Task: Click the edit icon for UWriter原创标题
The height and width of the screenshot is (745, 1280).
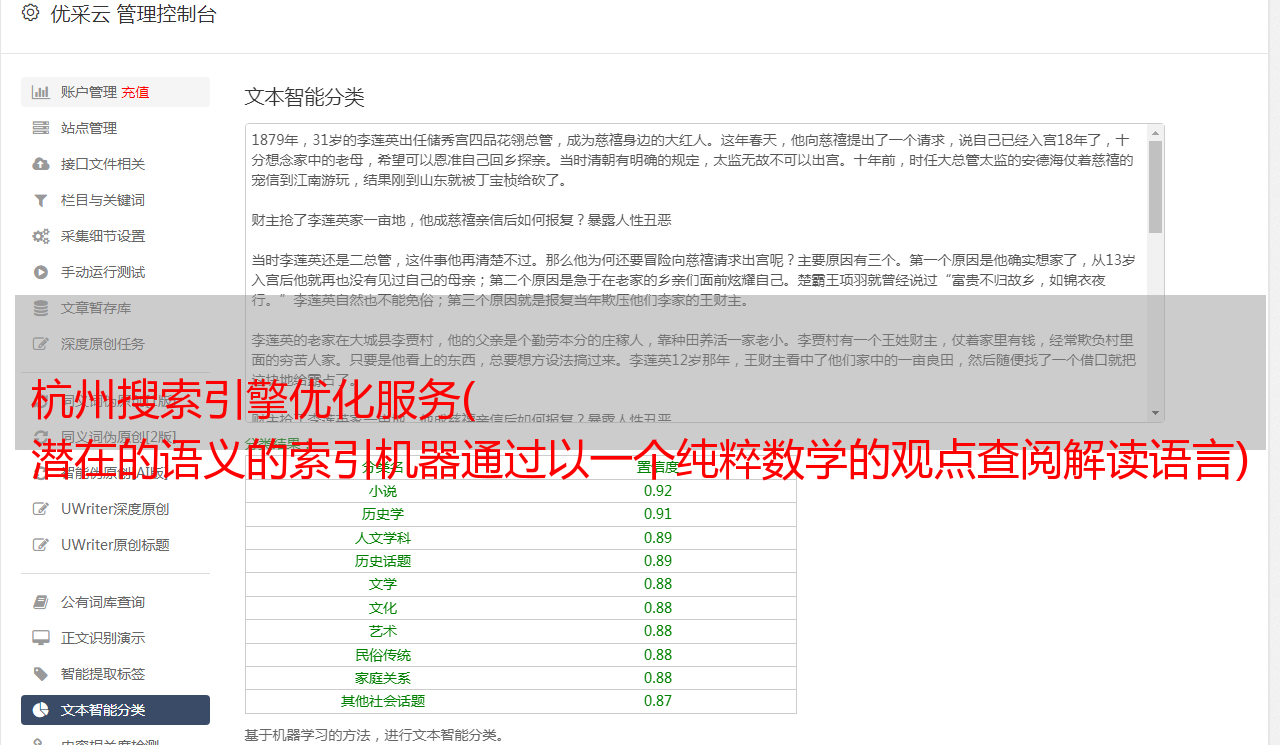Action: [x=41, y=545]
